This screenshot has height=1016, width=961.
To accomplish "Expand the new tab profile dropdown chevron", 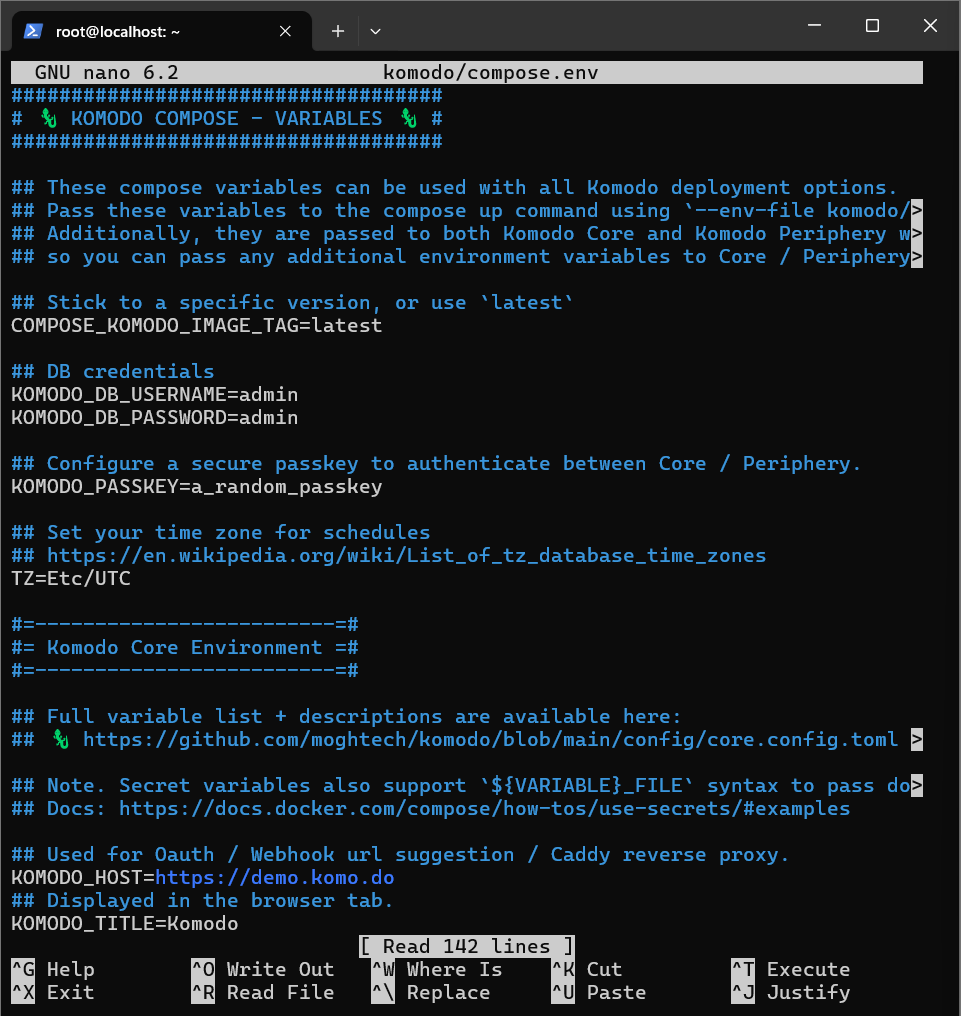I will 375,31.
